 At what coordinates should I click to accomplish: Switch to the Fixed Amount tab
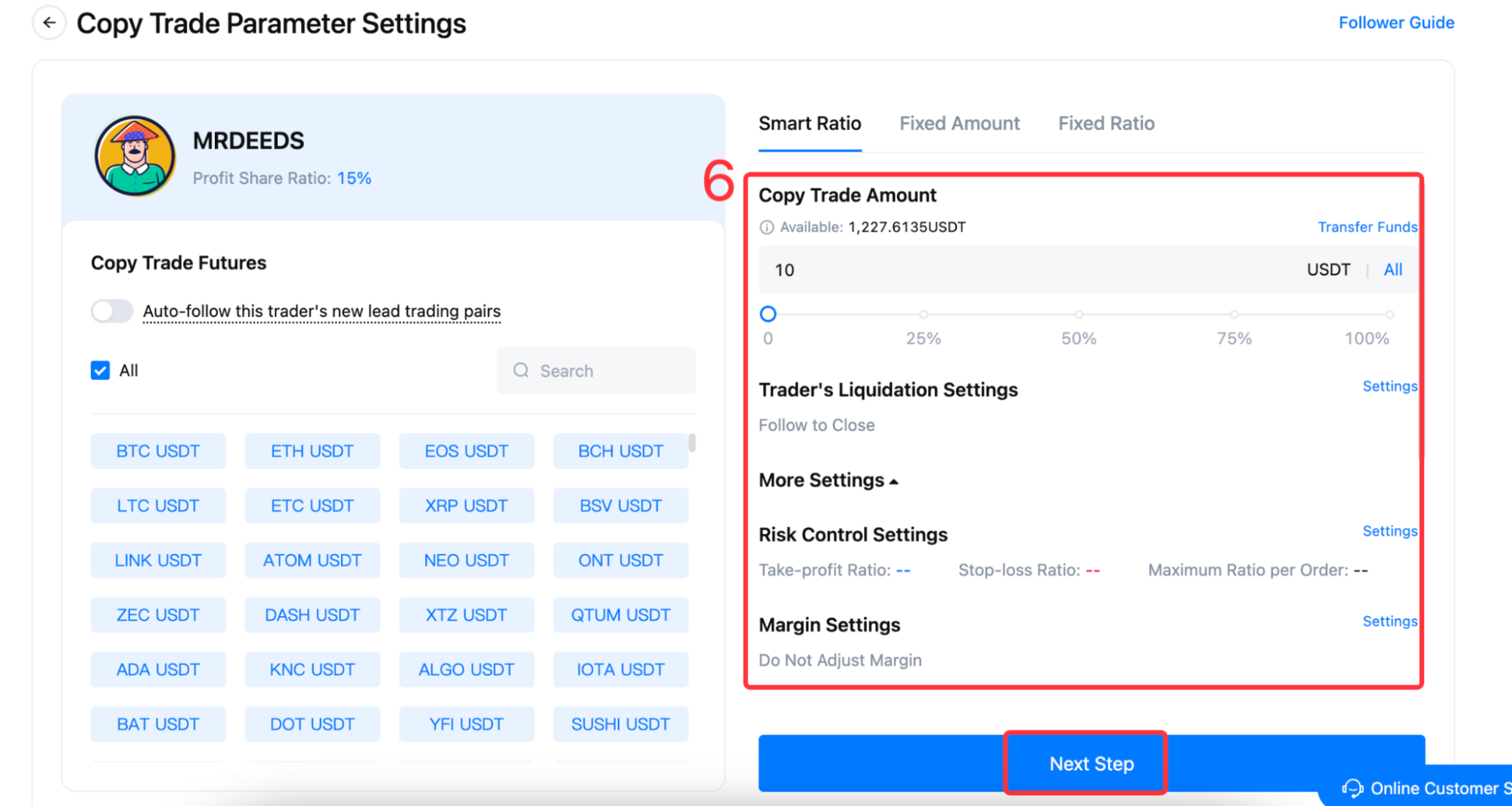[x=959, y=123]
